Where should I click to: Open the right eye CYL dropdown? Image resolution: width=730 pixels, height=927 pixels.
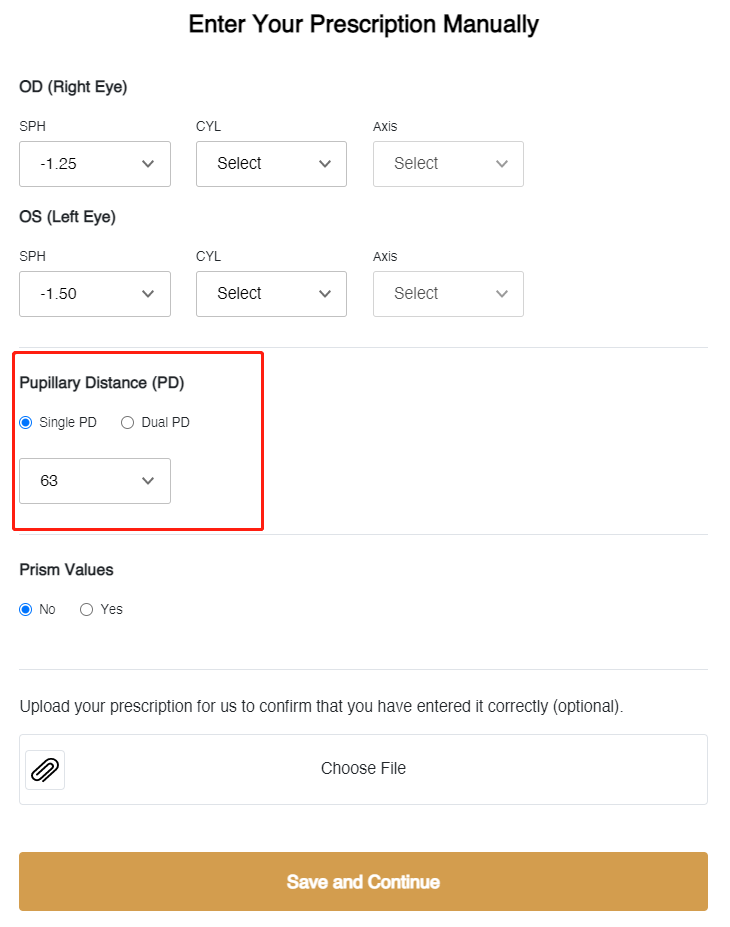(x=271, y=164)
